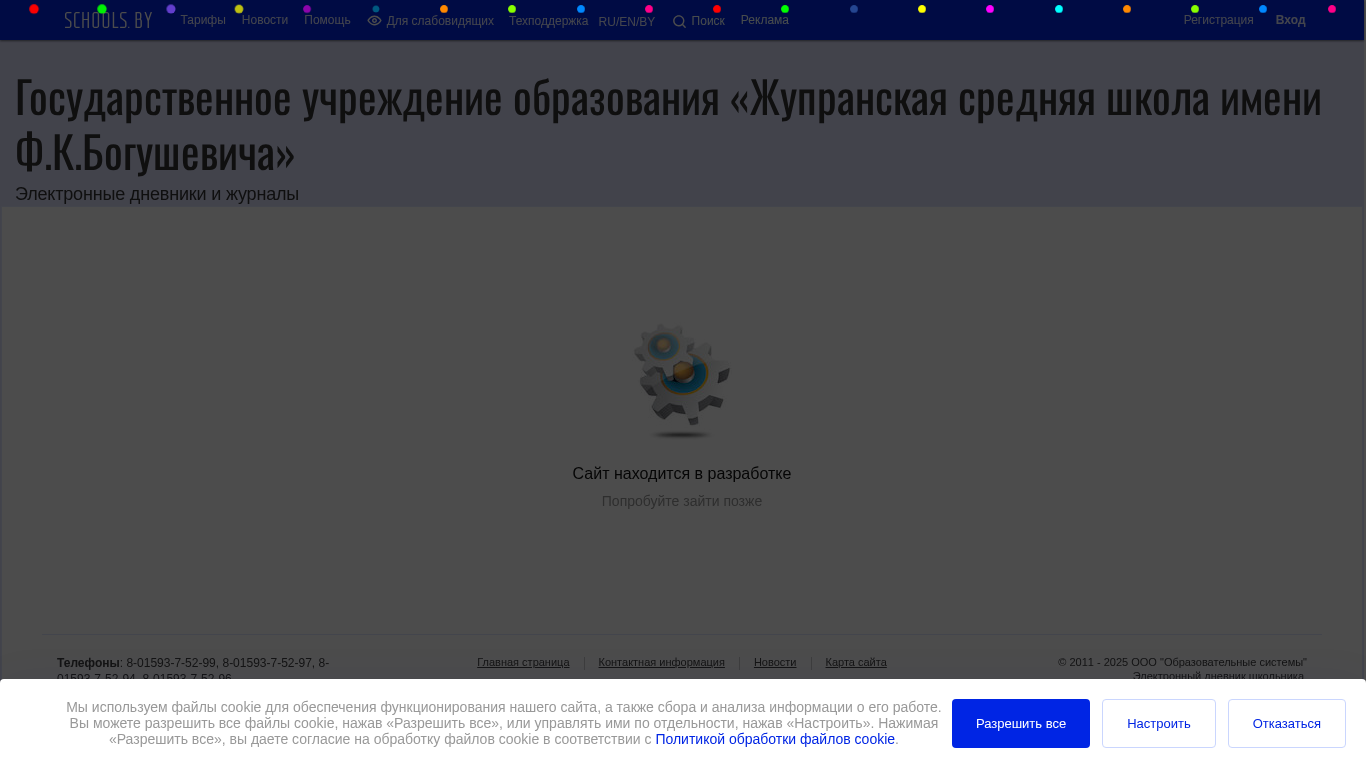The width and height of the screenshot is (1366, 768).
Task: Open footer link Главная страница
Action: pyautogui.click(x=523, y=662)
